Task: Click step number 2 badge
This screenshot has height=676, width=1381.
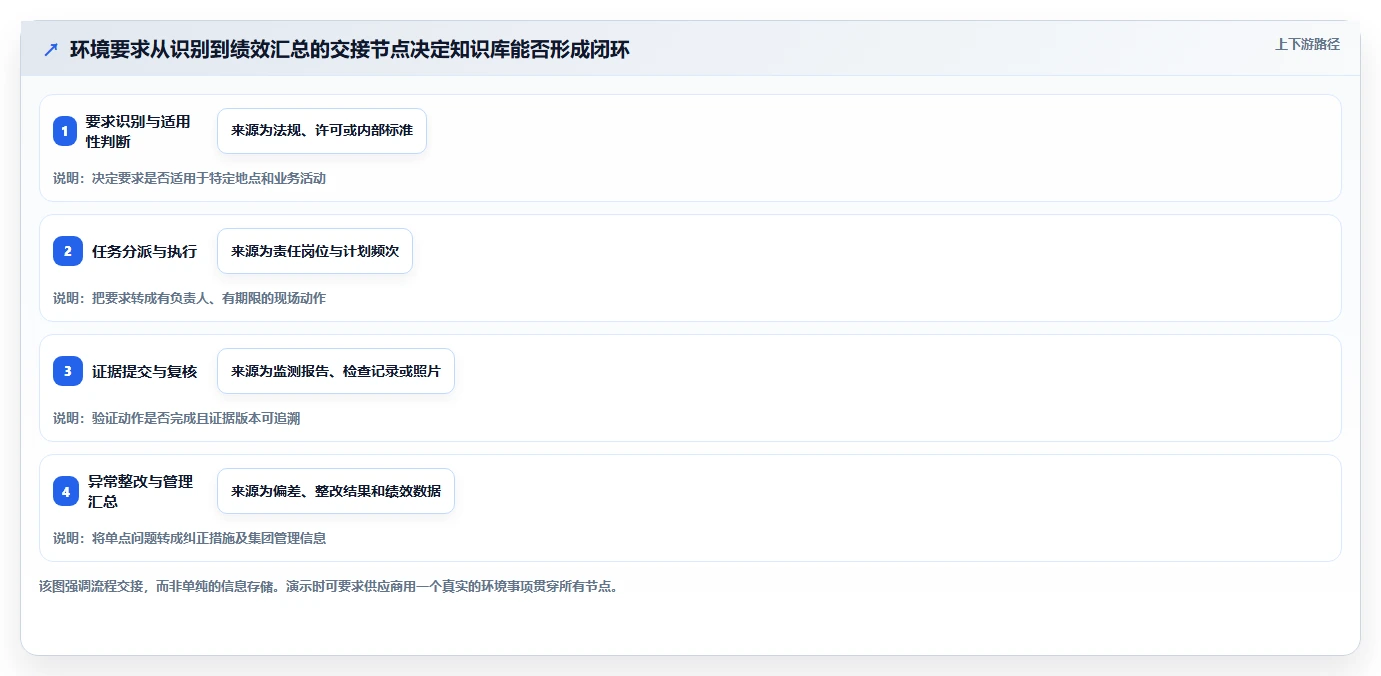Action: point(68,251)
